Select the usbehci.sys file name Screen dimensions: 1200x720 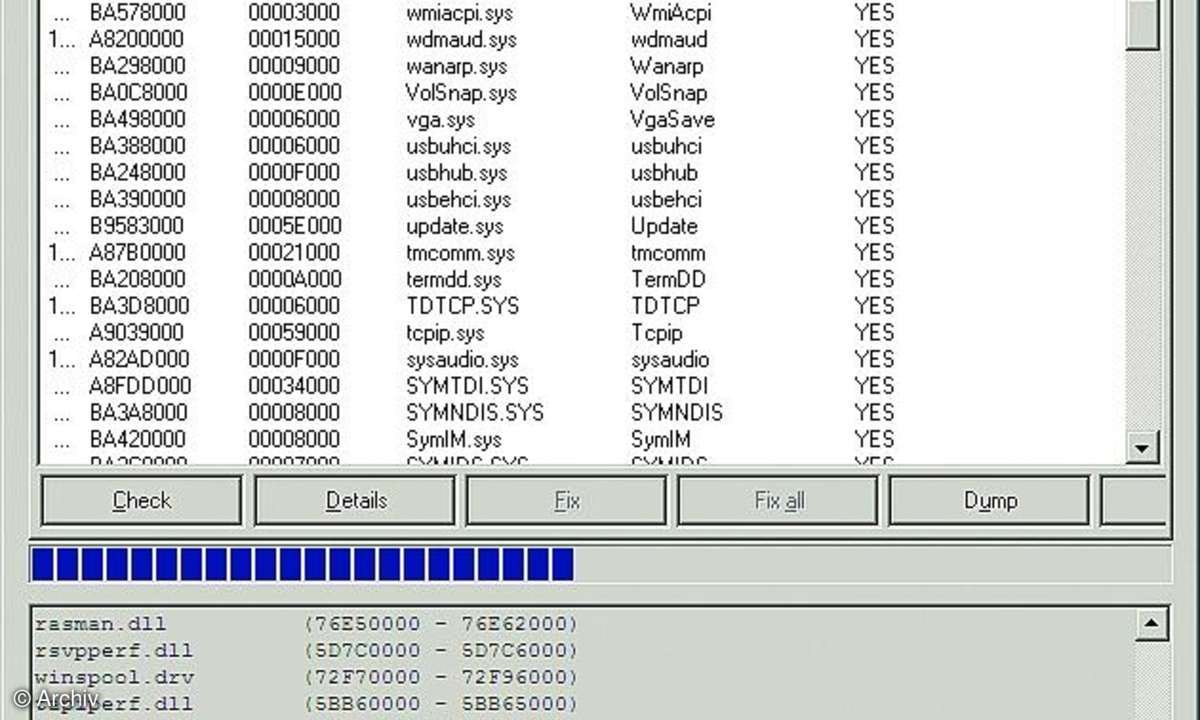[x=458, y=199]
